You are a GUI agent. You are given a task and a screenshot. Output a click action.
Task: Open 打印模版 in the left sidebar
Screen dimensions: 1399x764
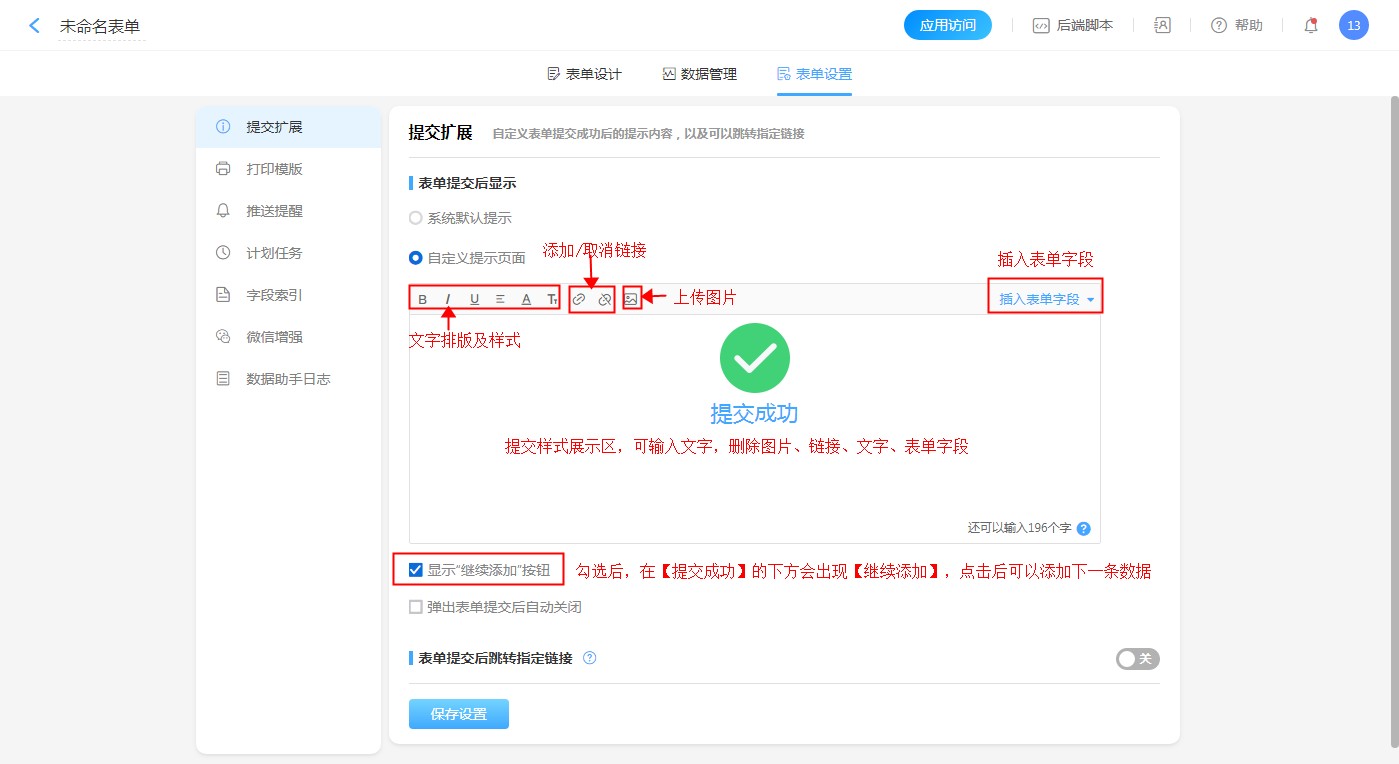pyautogui.click(x=274, y=169)
